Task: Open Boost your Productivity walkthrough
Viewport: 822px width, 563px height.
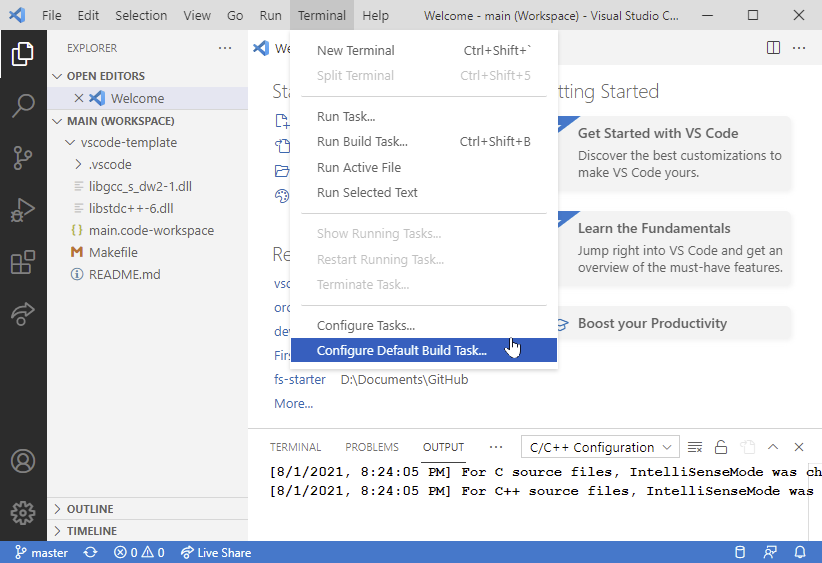Action: tap(674, 323)
